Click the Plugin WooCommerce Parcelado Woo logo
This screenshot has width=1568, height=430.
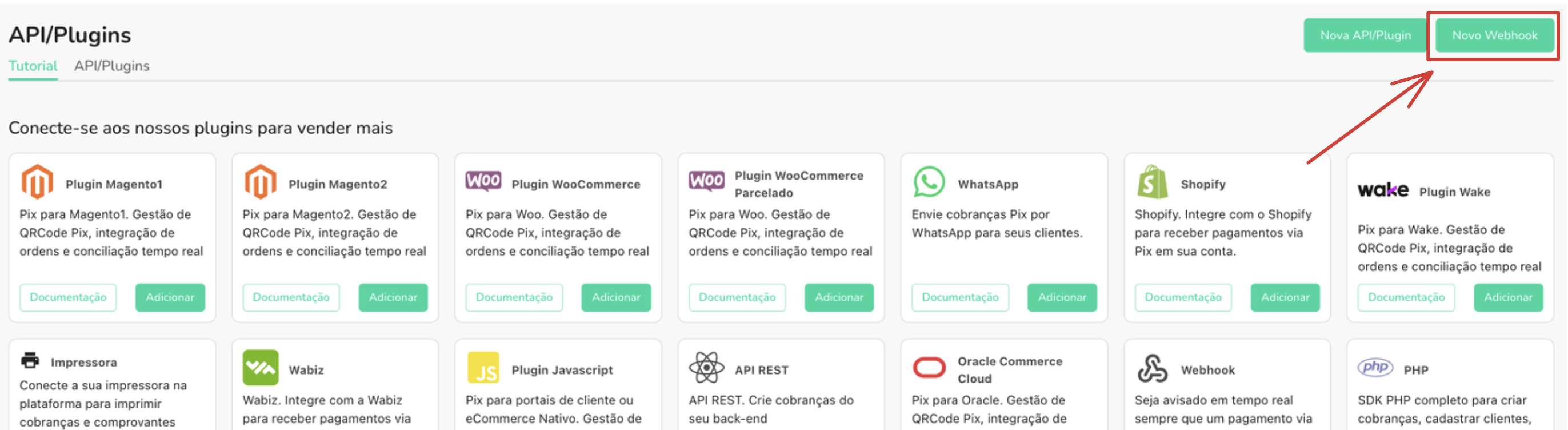coord(706,181)
